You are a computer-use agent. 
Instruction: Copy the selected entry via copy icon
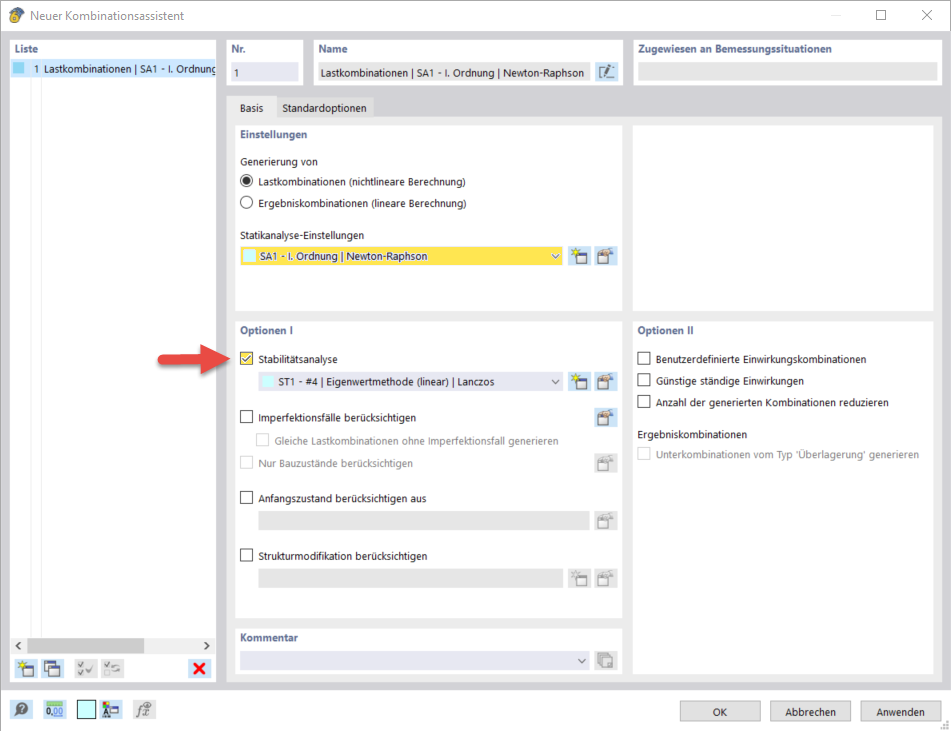(53, 668)
